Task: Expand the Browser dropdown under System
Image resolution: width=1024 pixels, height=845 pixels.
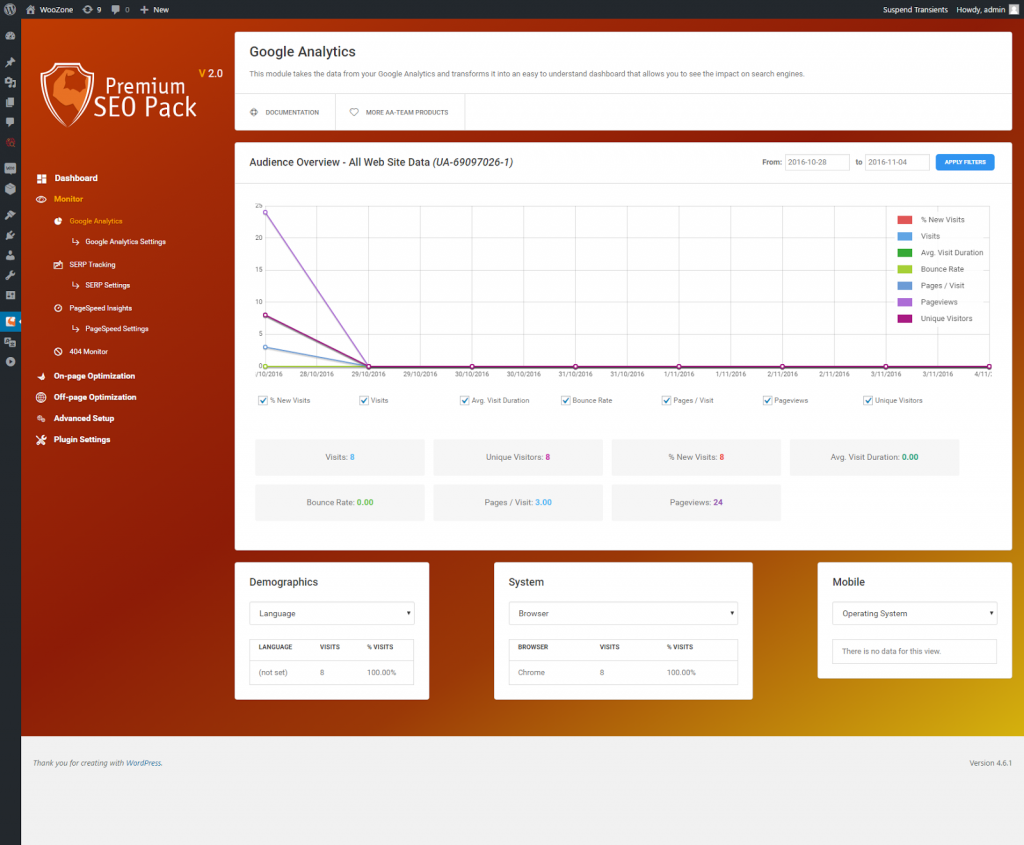Action: [622, 614]
